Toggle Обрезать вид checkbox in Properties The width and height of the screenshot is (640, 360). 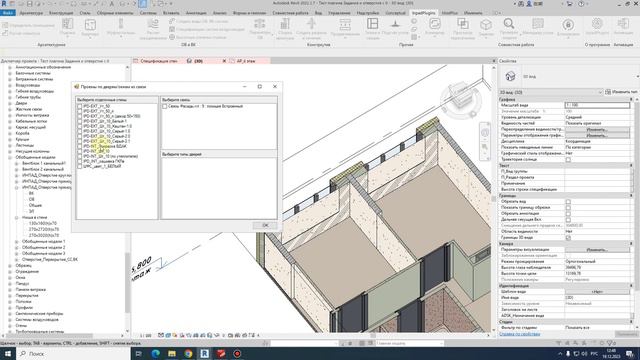pyautogui.click(x=568, y=202)
